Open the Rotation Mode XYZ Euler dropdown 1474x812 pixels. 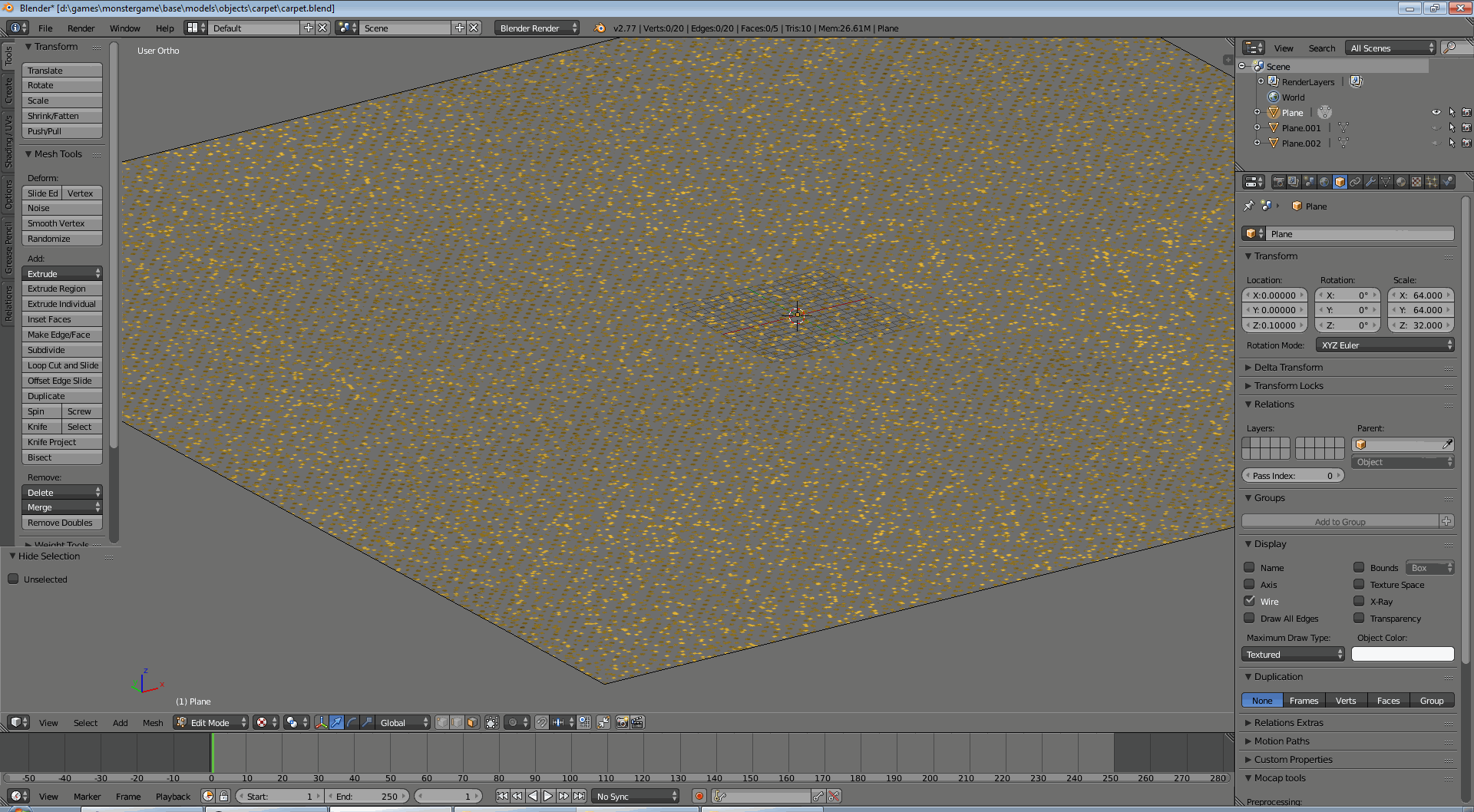[1385, 345]
